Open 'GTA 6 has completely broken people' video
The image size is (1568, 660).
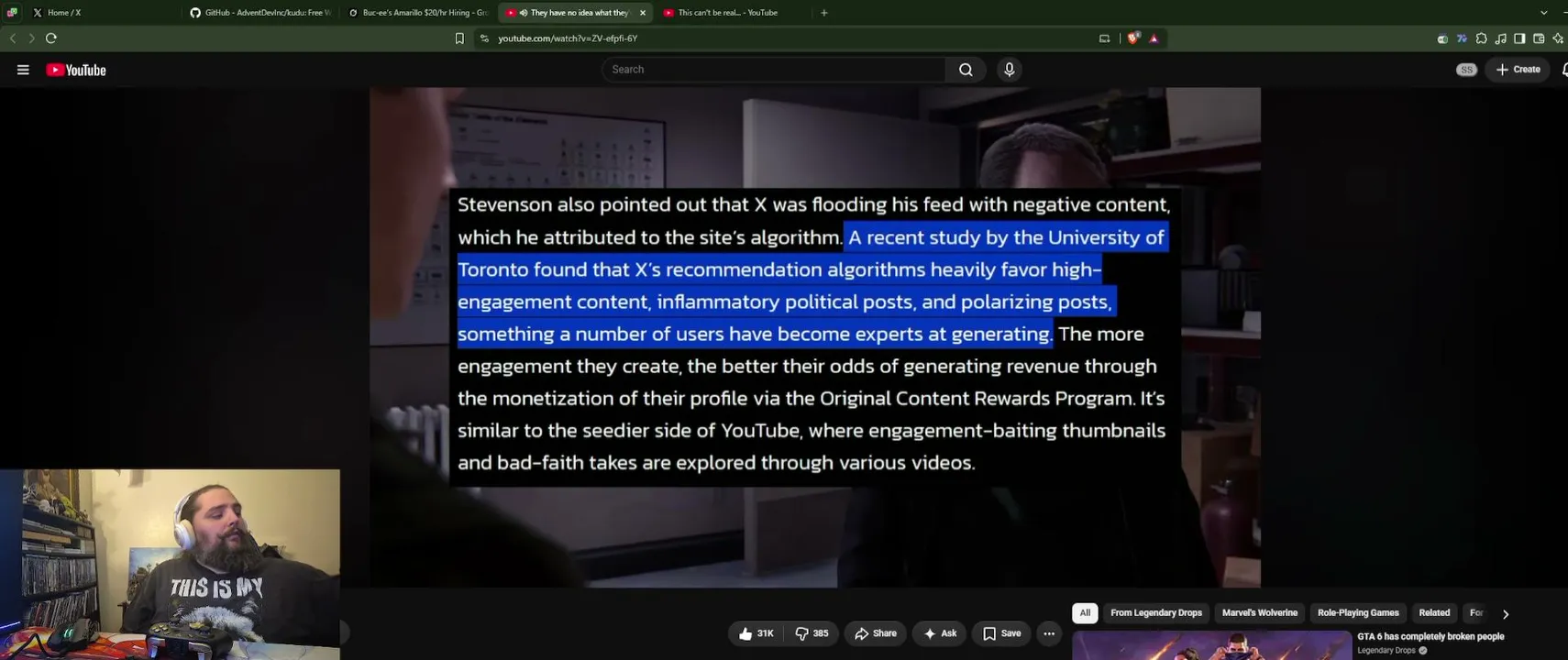1430,637
